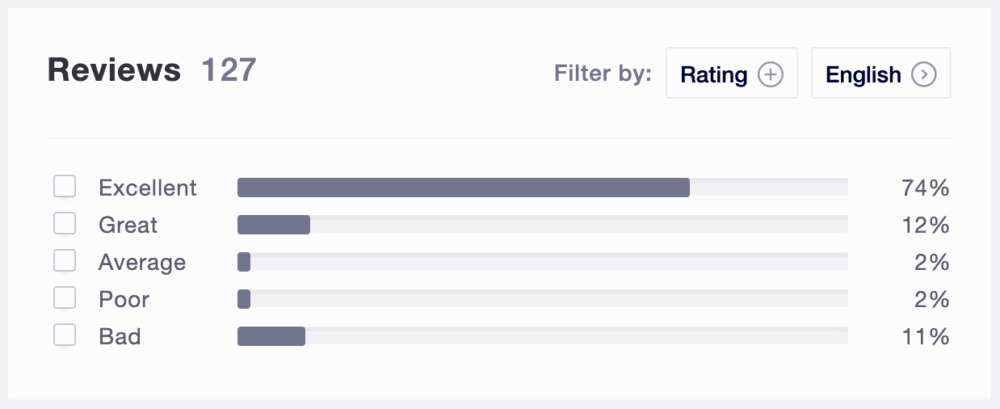Viewport: 1000px width, 409px height.
Task: Toggle the Bad rating checkbox
Action: (x=65, y=335)
